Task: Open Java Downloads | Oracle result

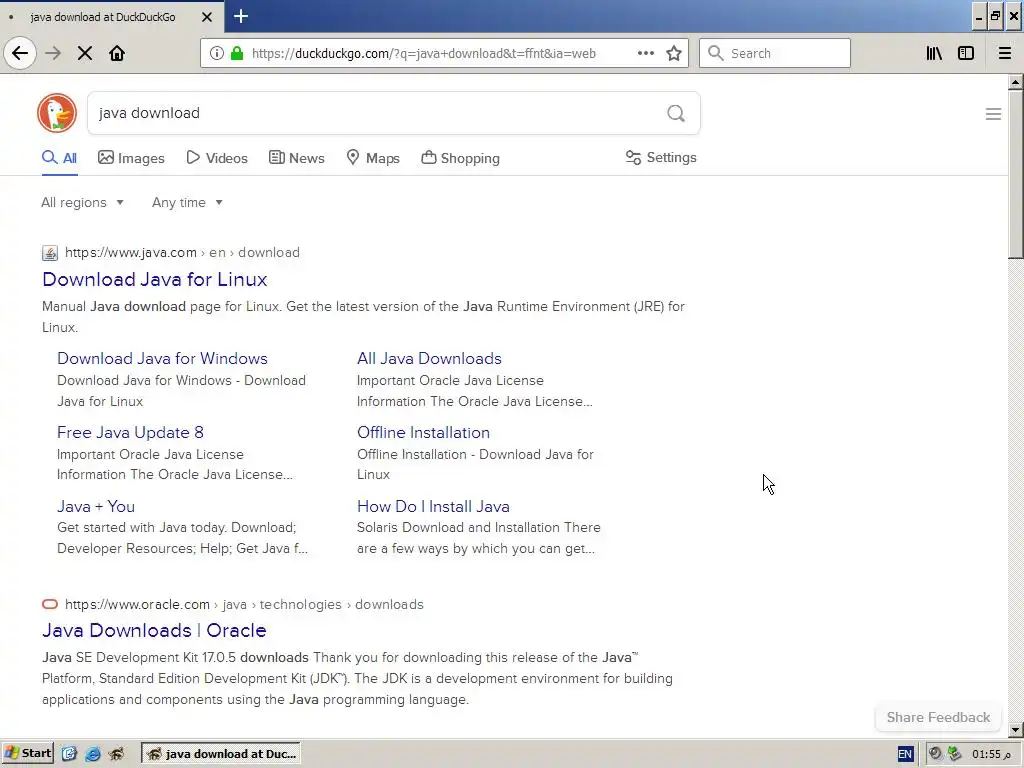Action: (x=154, y=630)
